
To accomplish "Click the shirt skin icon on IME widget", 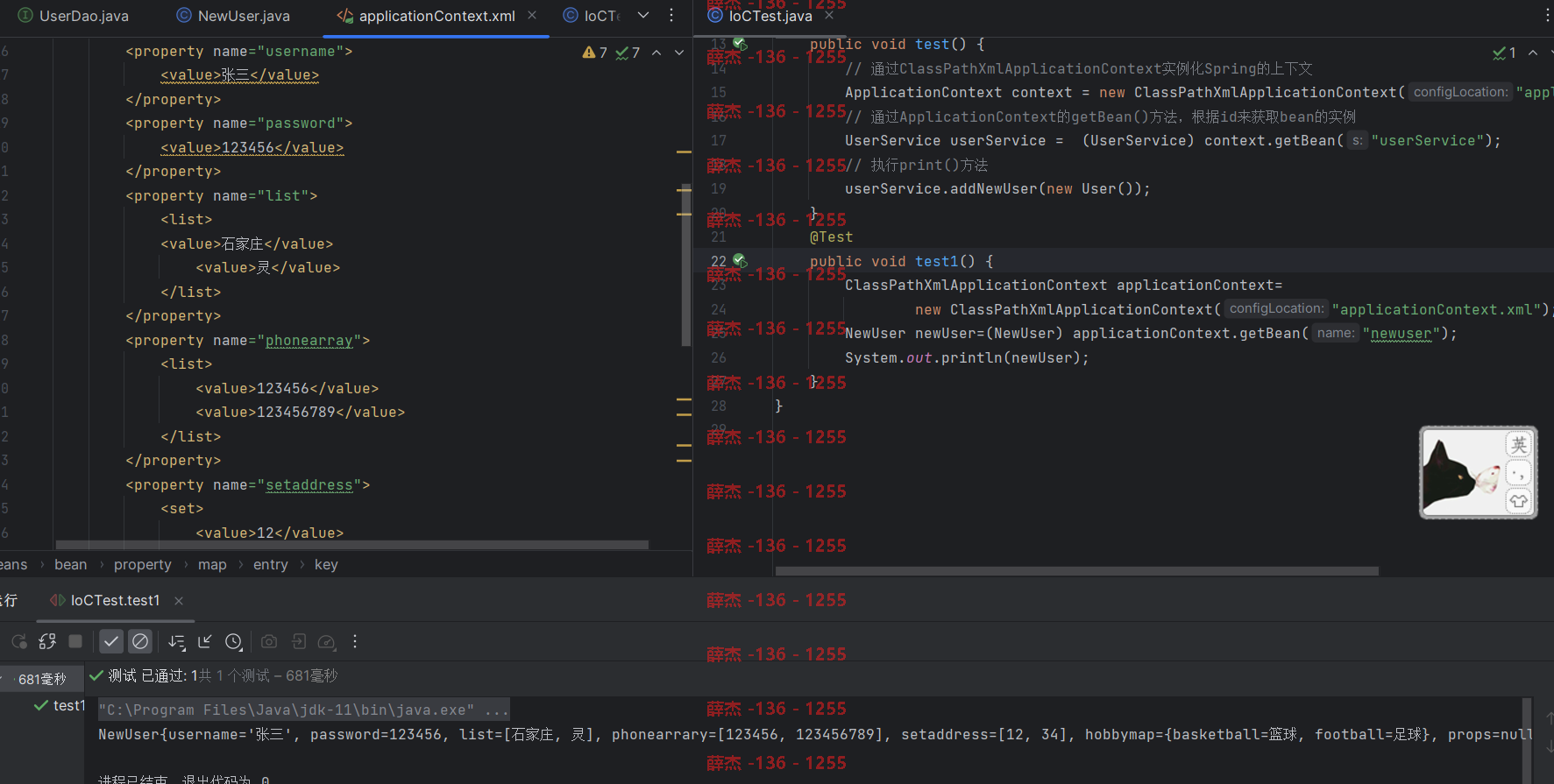I will pos(1518,501).
